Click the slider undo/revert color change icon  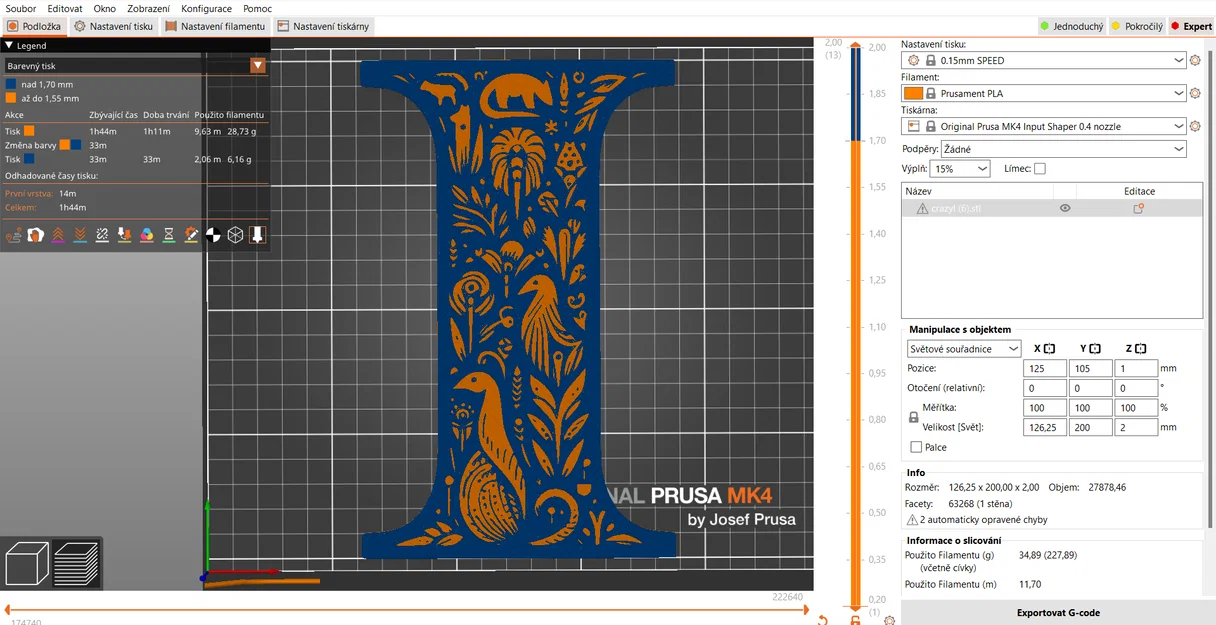(822, 620)
